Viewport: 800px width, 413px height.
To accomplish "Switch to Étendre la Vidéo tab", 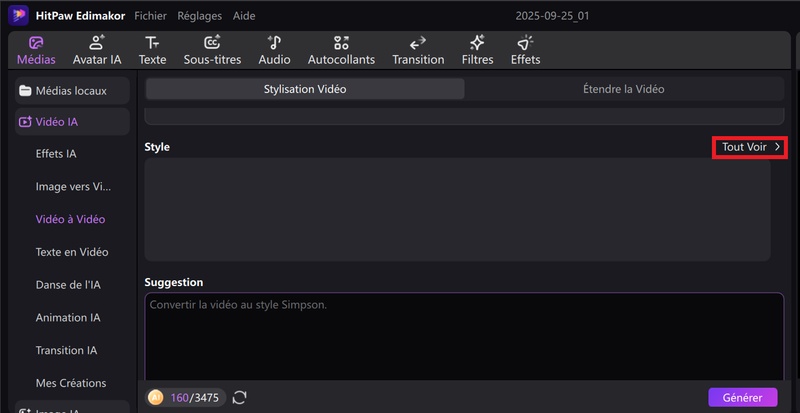I will click(x=623, y=89).
